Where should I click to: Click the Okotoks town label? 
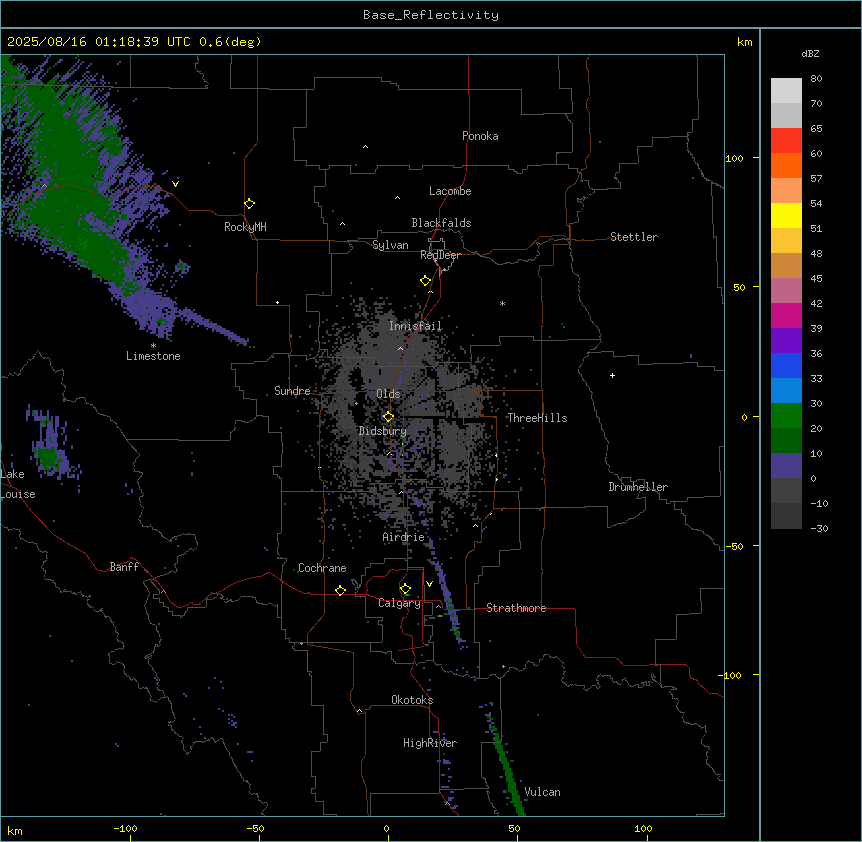coord(412,700)
